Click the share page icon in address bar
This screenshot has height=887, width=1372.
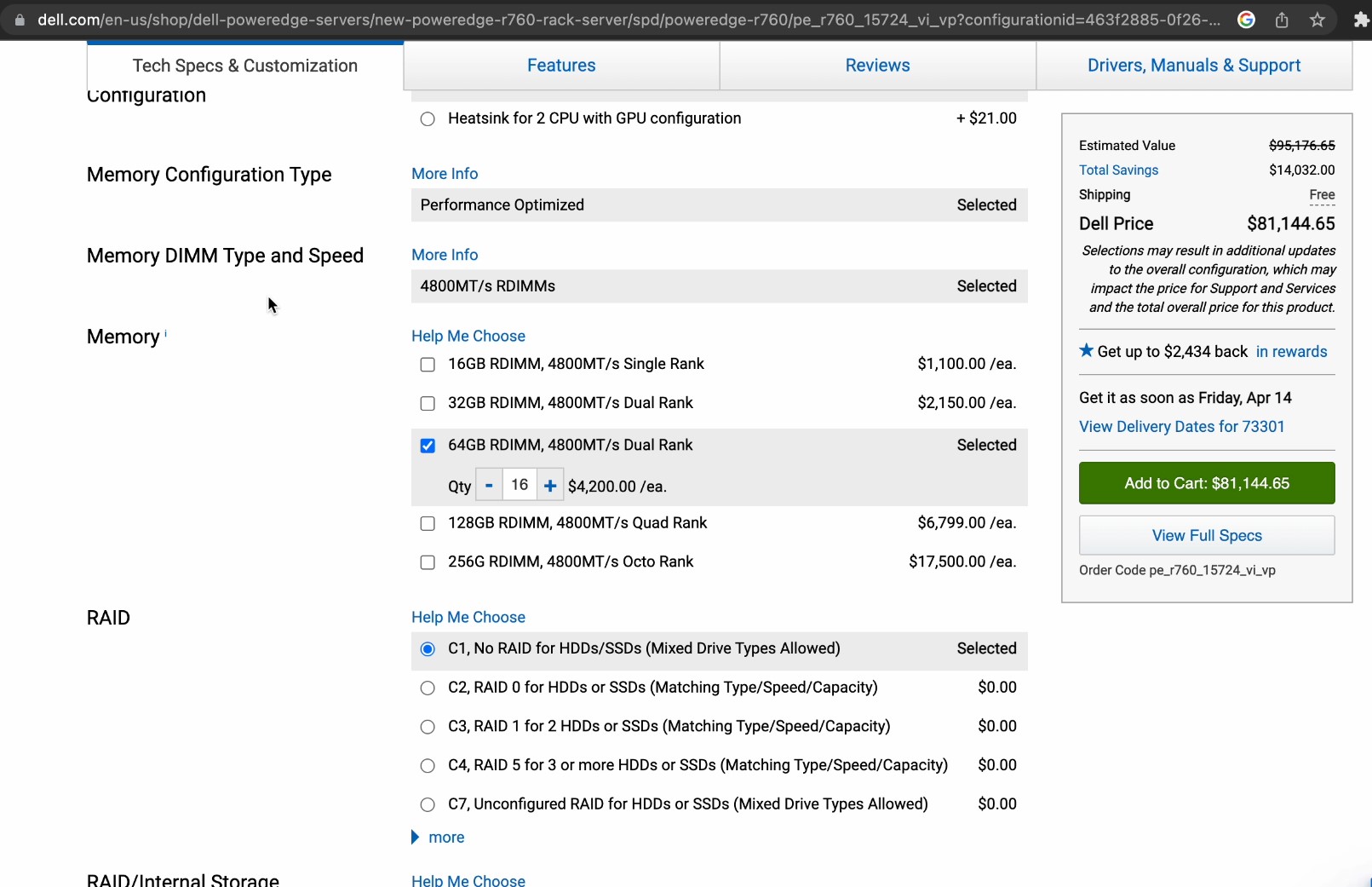(1282, 20)
